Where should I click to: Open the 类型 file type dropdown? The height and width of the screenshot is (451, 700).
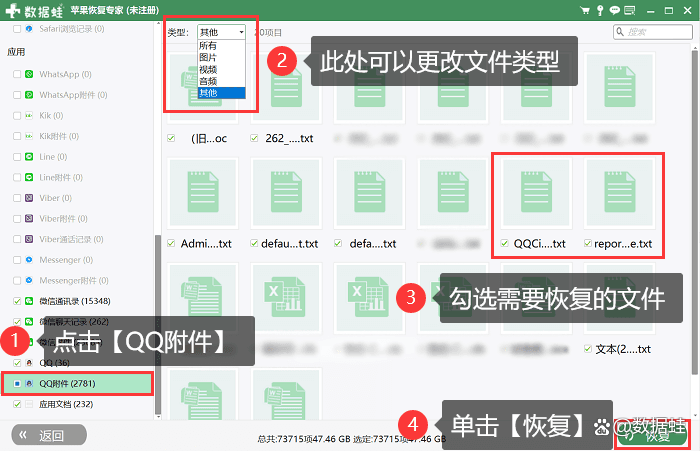click(221, 32)
